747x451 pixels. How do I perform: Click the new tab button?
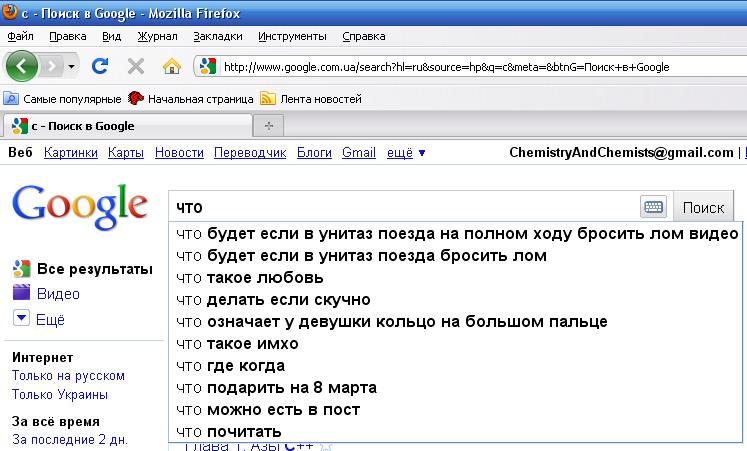click(x=268, y=126)
